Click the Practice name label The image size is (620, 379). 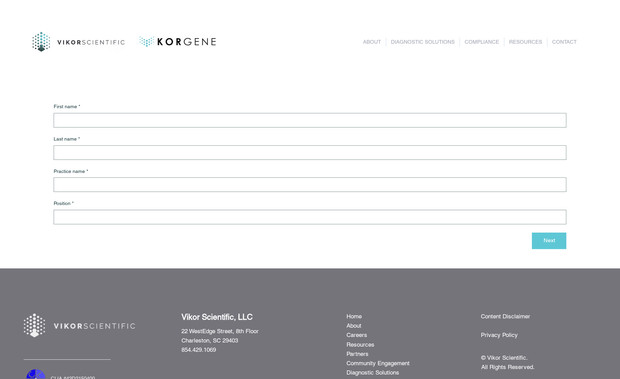coord(71,171)
